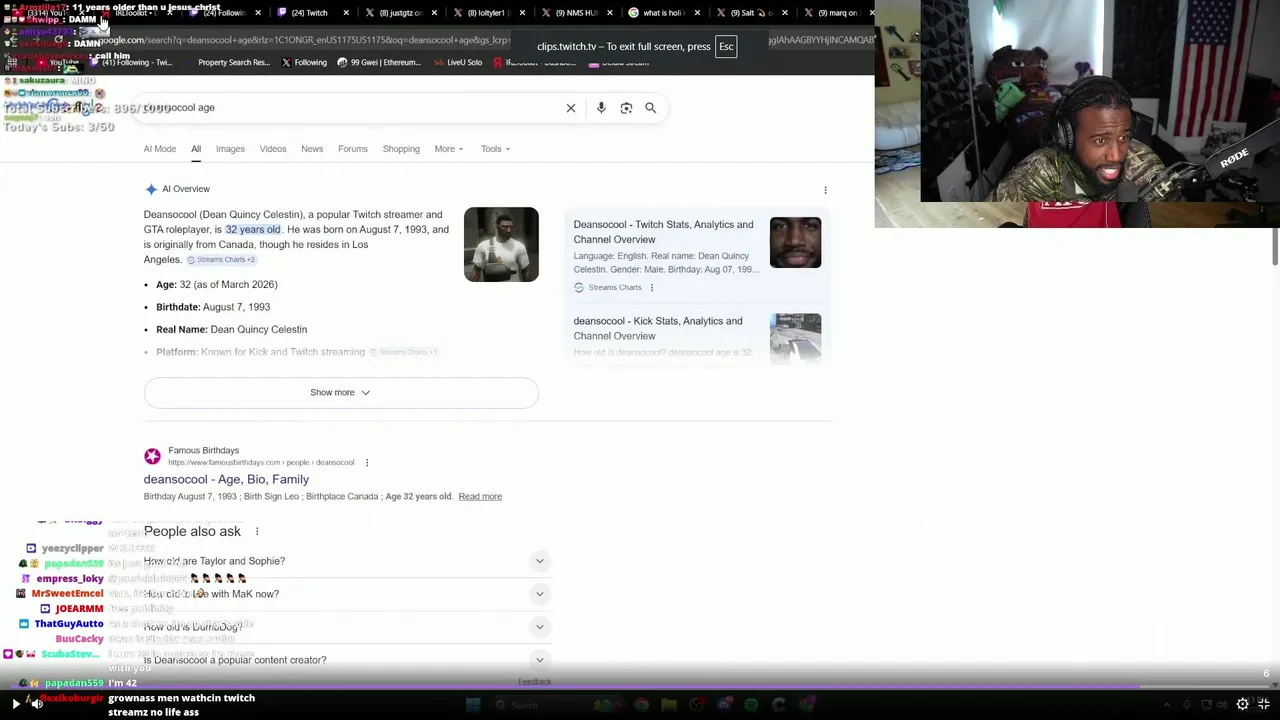Viewport: 1280px width, 720px height.
Task: Open People also ask three-dot menu
Action: click(256, 532)
